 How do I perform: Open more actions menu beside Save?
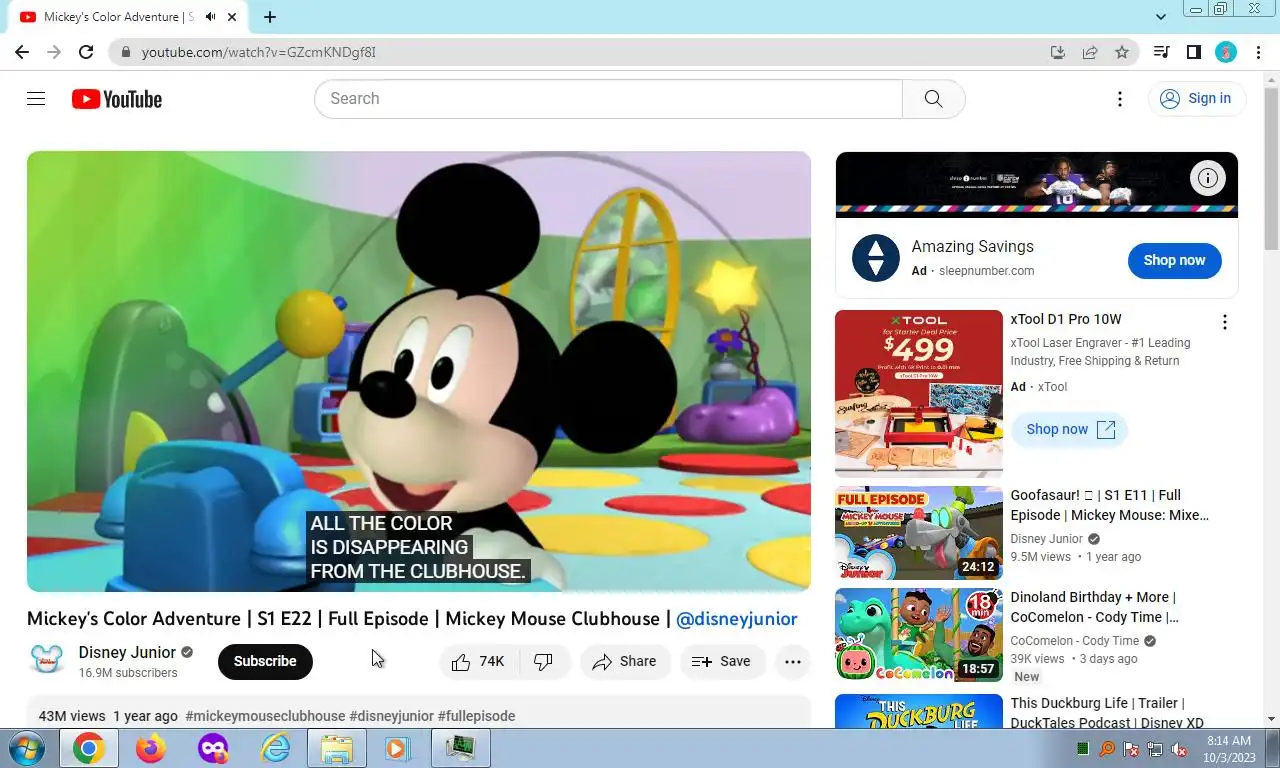click(x=793, y=662)
